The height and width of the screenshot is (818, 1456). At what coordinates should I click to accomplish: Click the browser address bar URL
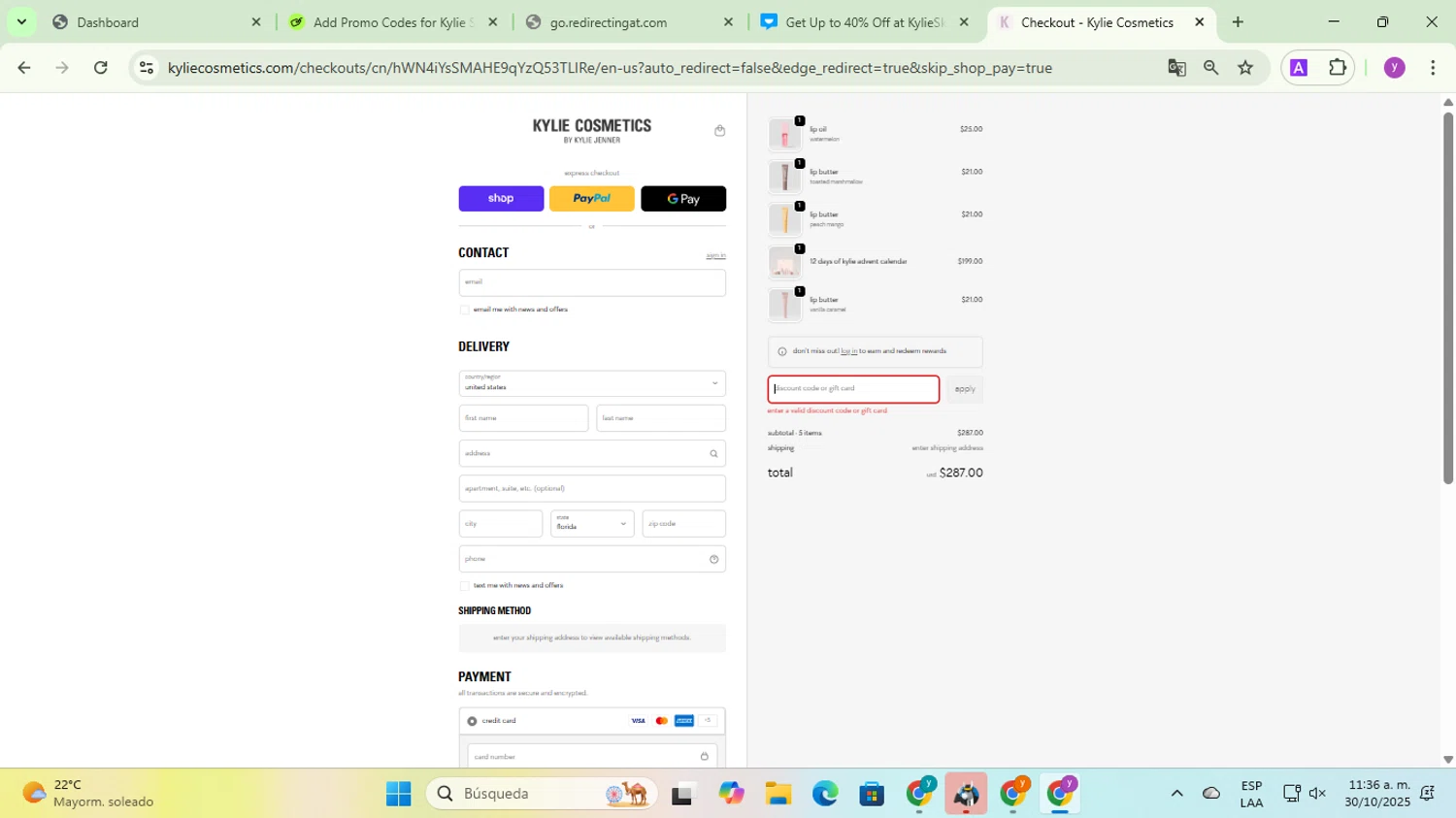pos(610,68)
